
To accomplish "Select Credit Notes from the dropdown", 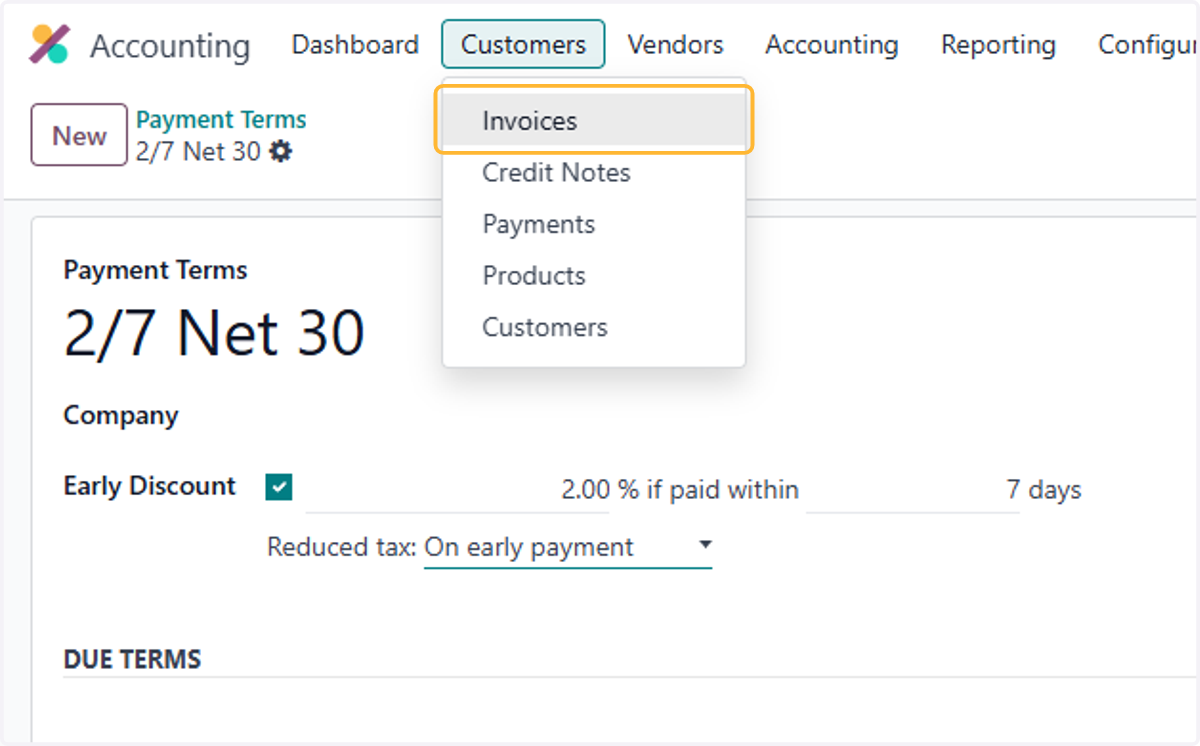I will coord(594,173).
